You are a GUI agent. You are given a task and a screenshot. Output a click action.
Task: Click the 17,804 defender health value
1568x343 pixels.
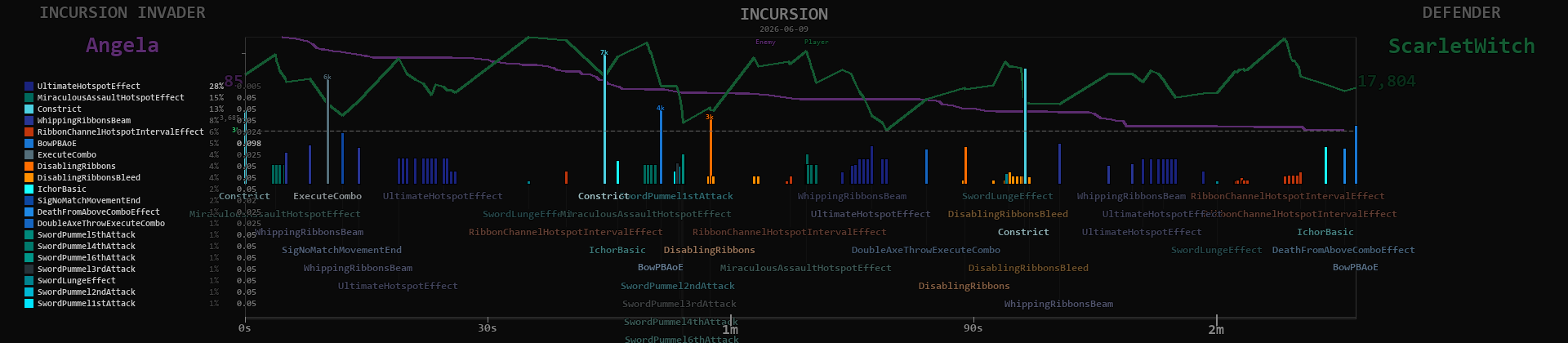1387,81
